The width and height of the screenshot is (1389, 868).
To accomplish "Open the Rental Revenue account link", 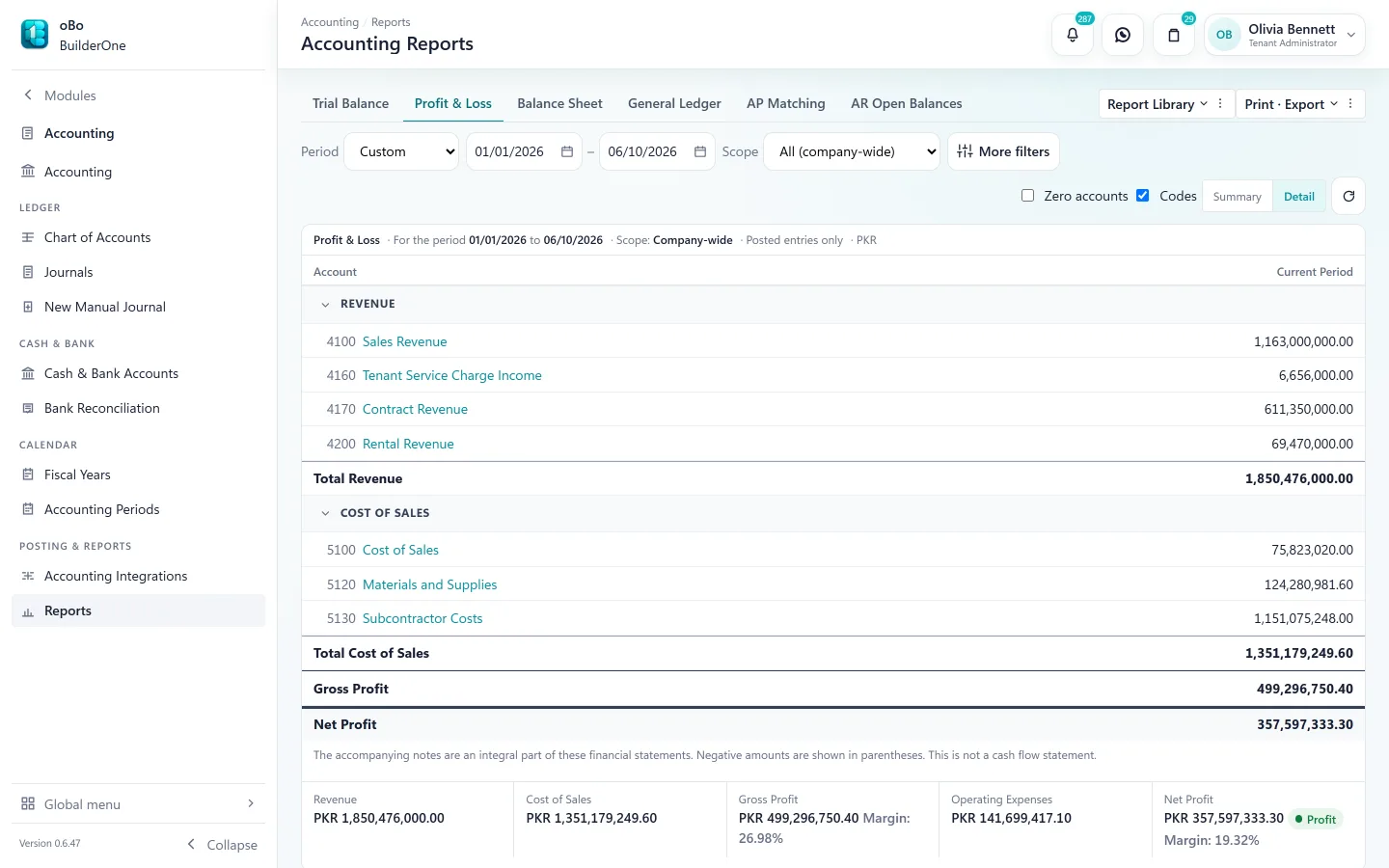I will (408, 444).
